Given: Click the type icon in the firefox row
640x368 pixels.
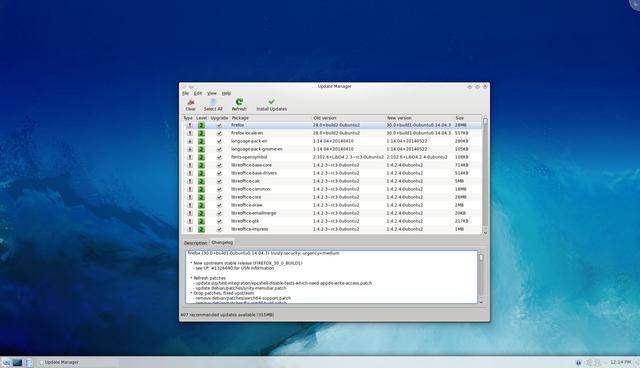Looking at the screenshot, I should coord(189,125).
